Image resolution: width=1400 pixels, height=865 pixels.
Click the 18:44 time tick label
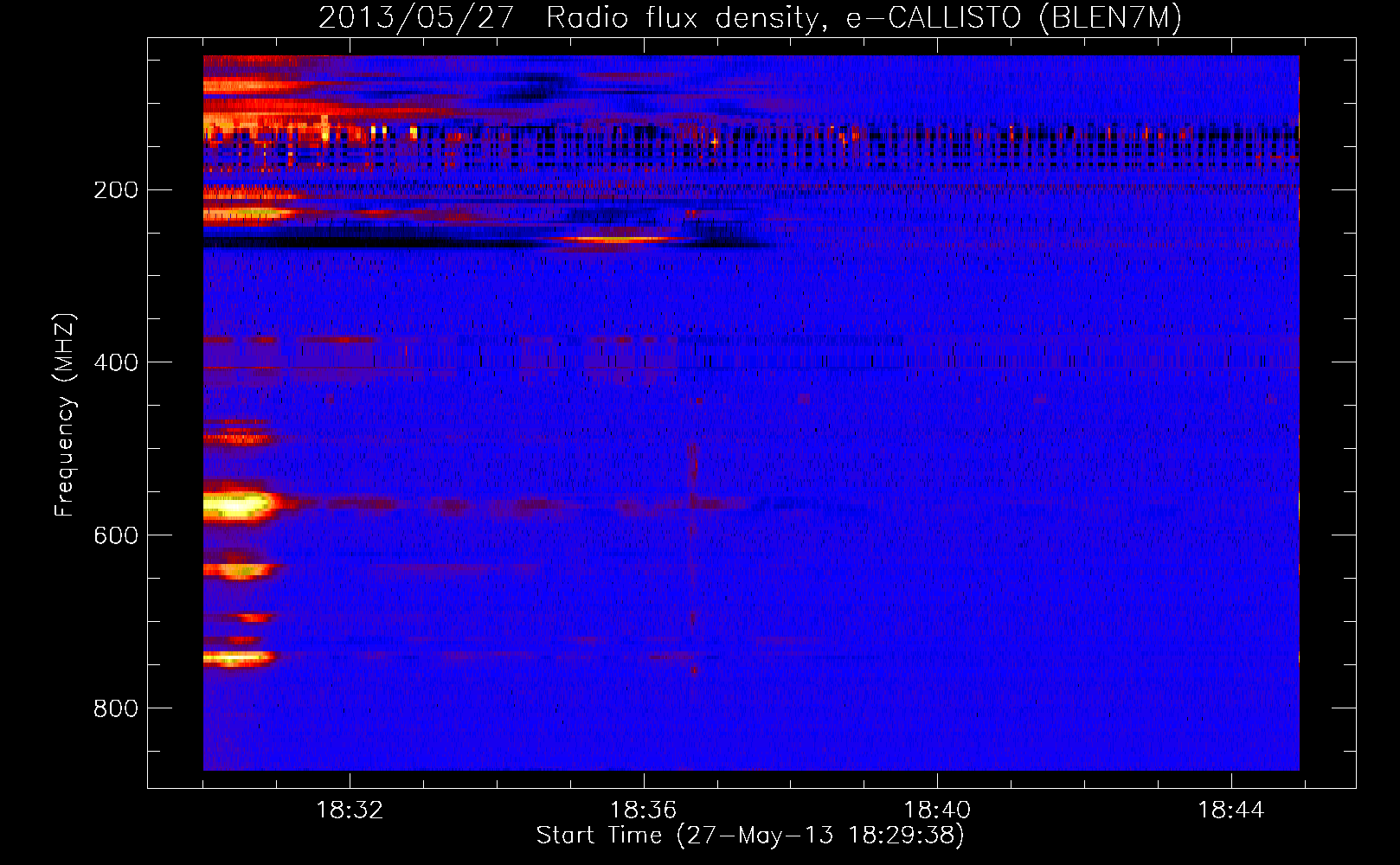tap(1230, 811)
